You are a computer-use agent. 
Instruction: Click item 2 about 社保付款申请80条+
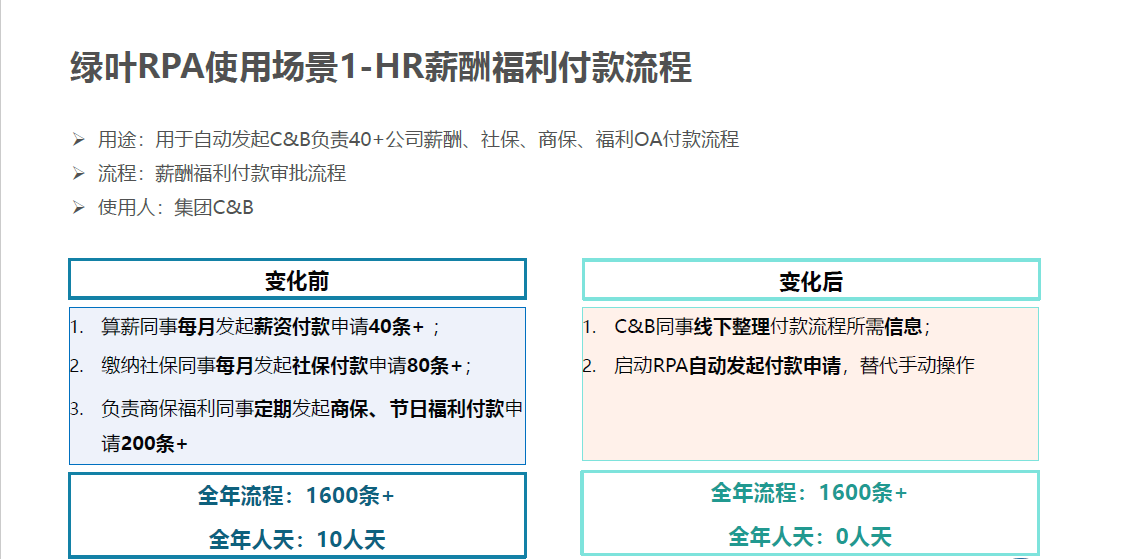tap(272, 365)
